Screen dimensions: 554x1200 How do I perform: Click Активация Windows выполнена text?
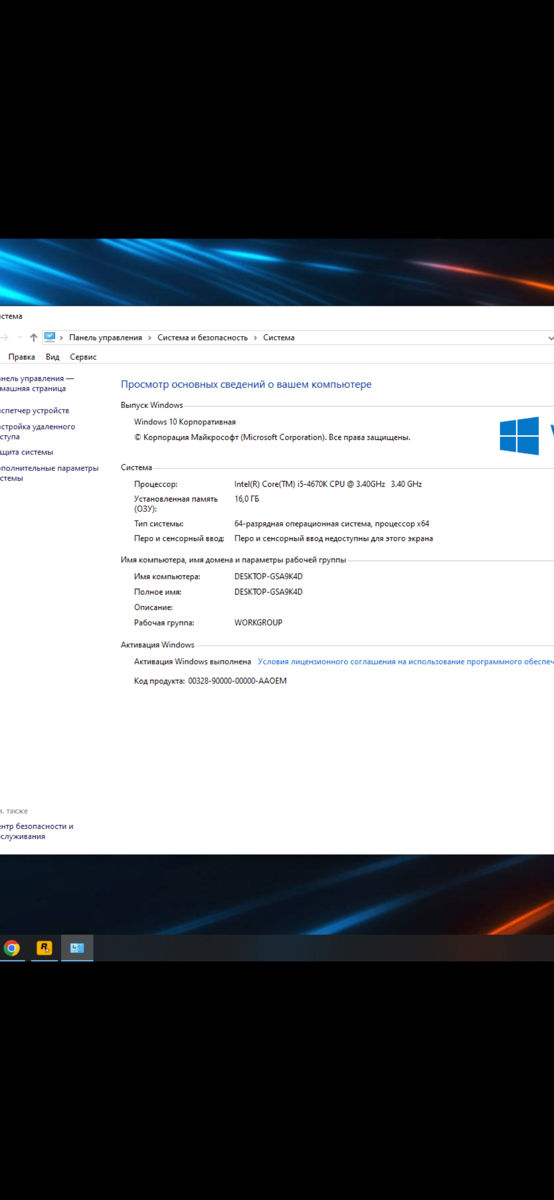point(193,662)
